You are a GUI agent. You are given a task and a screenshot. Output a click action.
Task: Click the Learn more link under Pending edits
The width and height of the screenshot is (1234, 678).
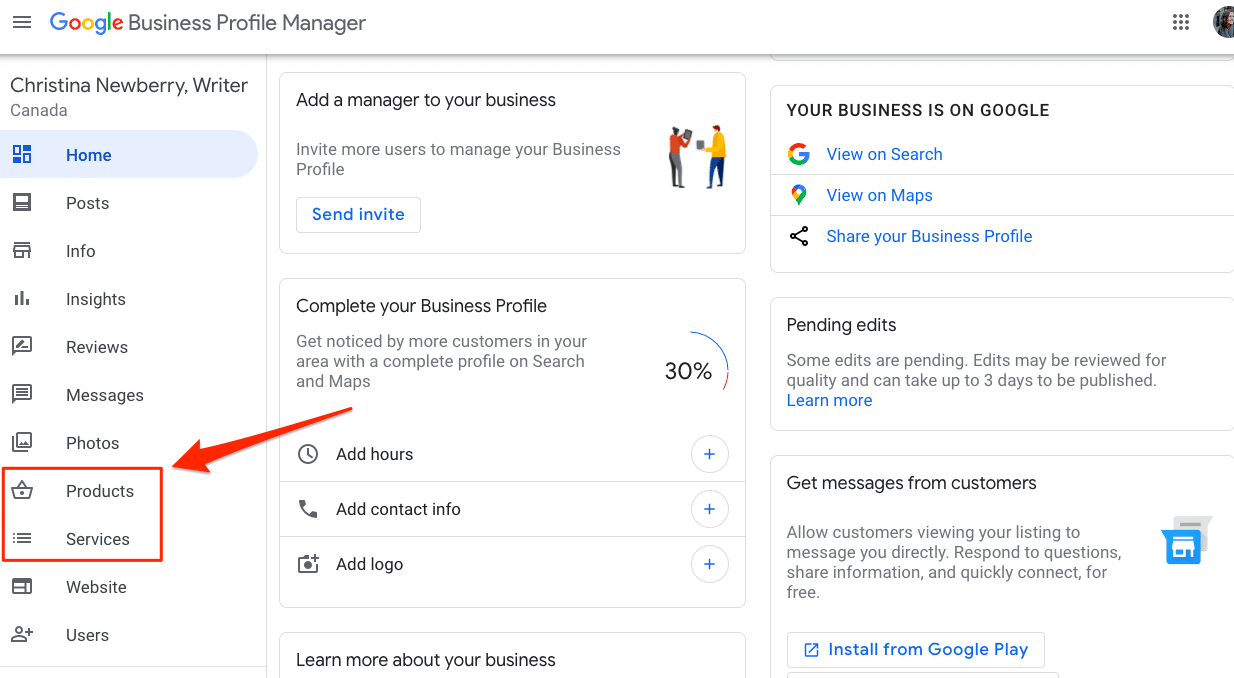(x=829, y=400)
